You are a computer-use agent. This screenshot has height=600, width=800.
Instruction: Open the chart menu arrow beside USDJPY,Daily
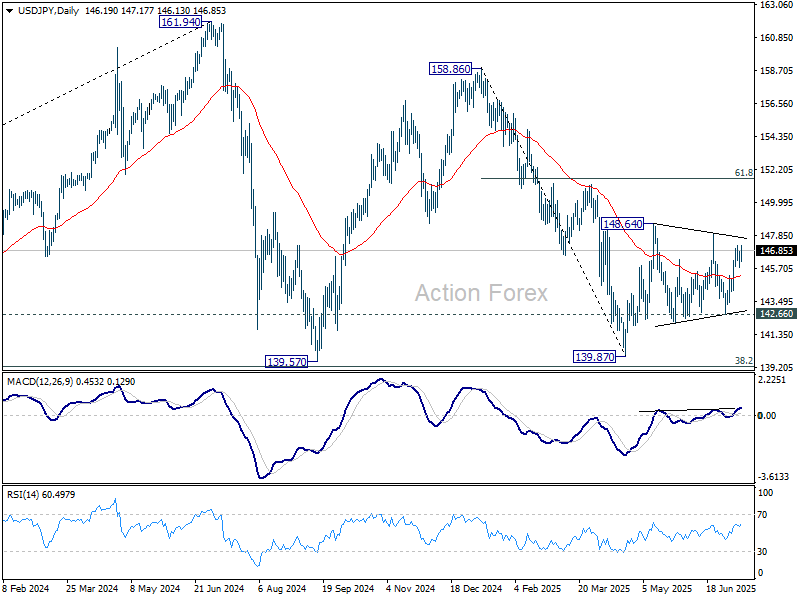click(9, 11)
